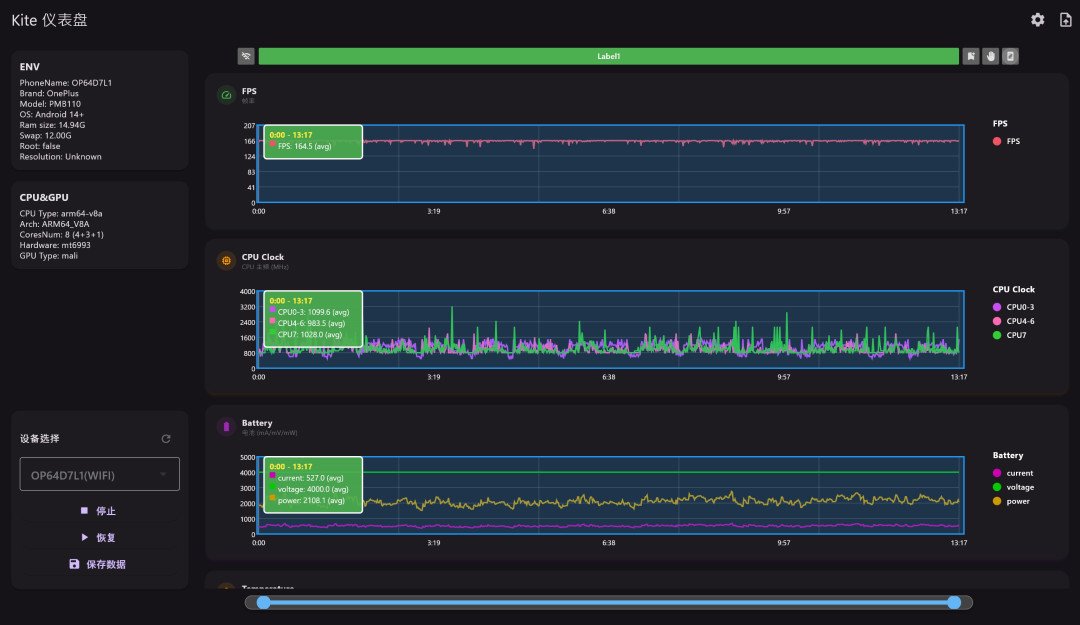Click the phone screenshot icon beside the hand
Viewport: 1080px width, 625px height.
[x=1010, y=57]
